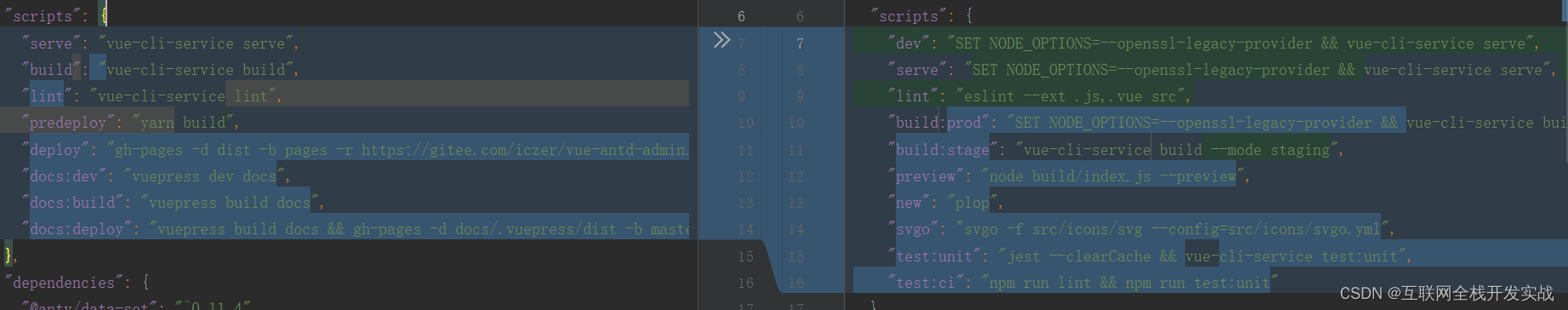
Task: Click the "dependencies": { line
Action: [77, 283]
